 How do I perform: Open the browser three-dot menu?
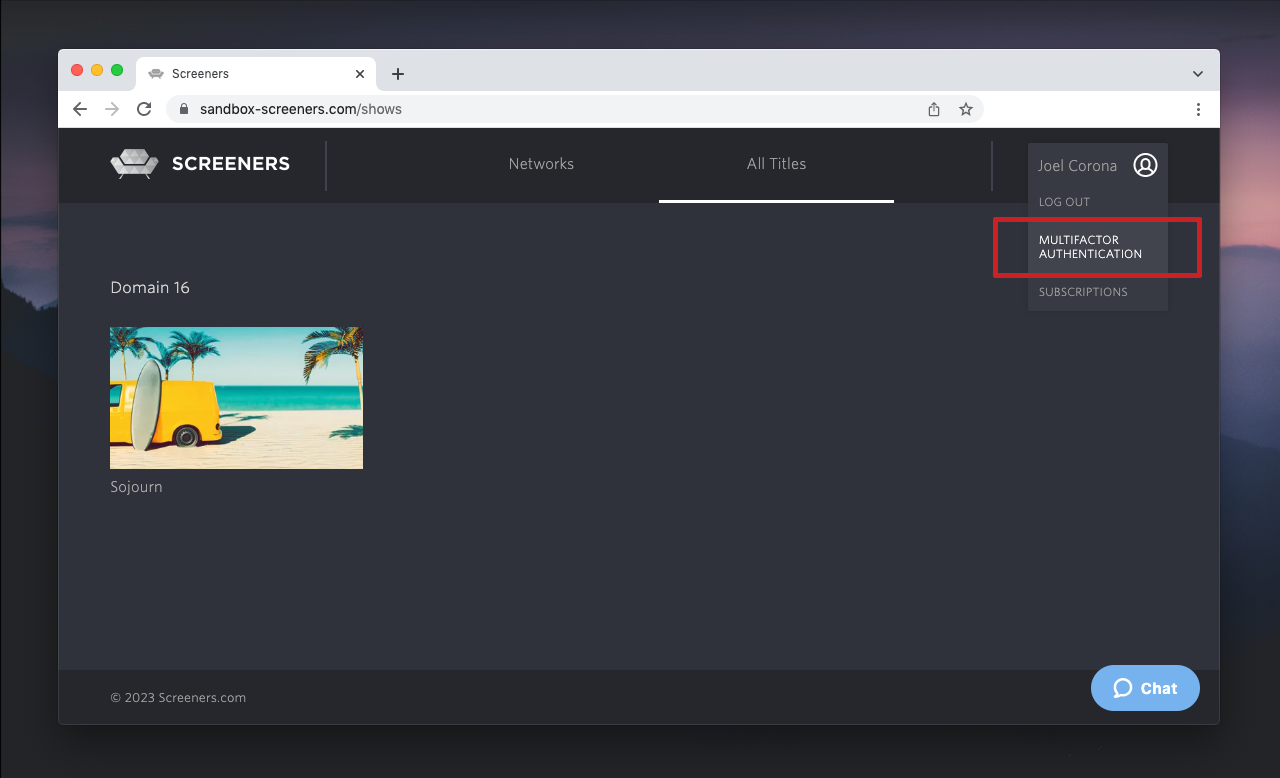(x=1198, y=109)
